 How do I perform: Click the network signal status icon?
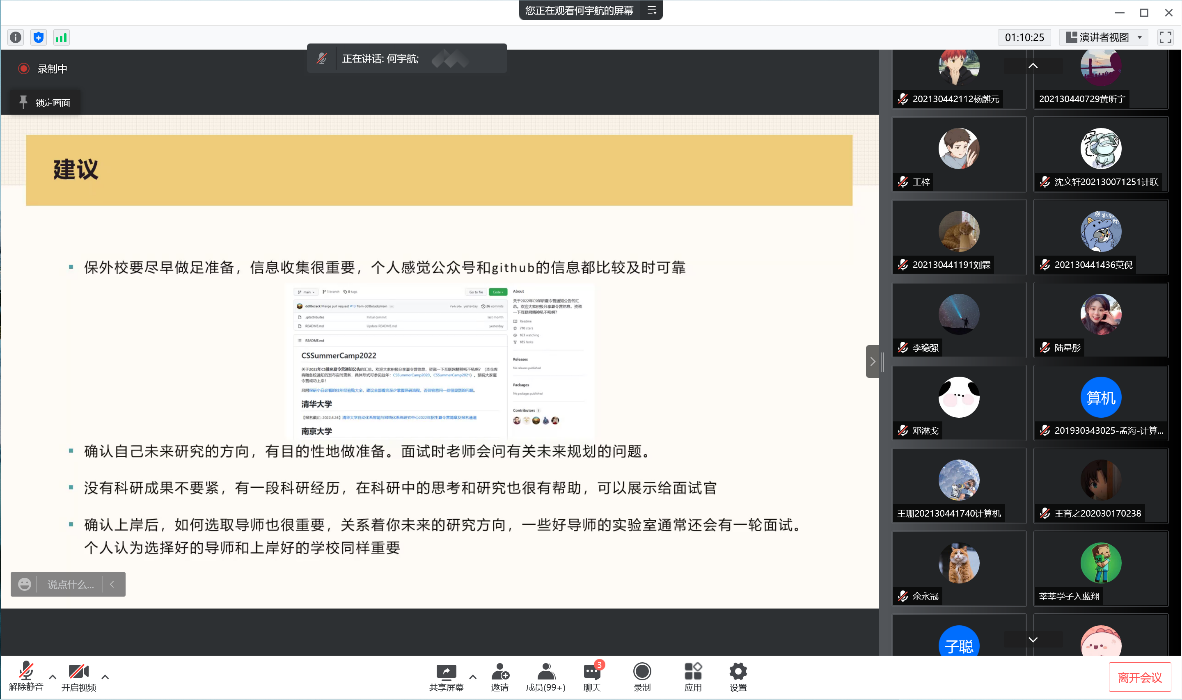[61, 37]
